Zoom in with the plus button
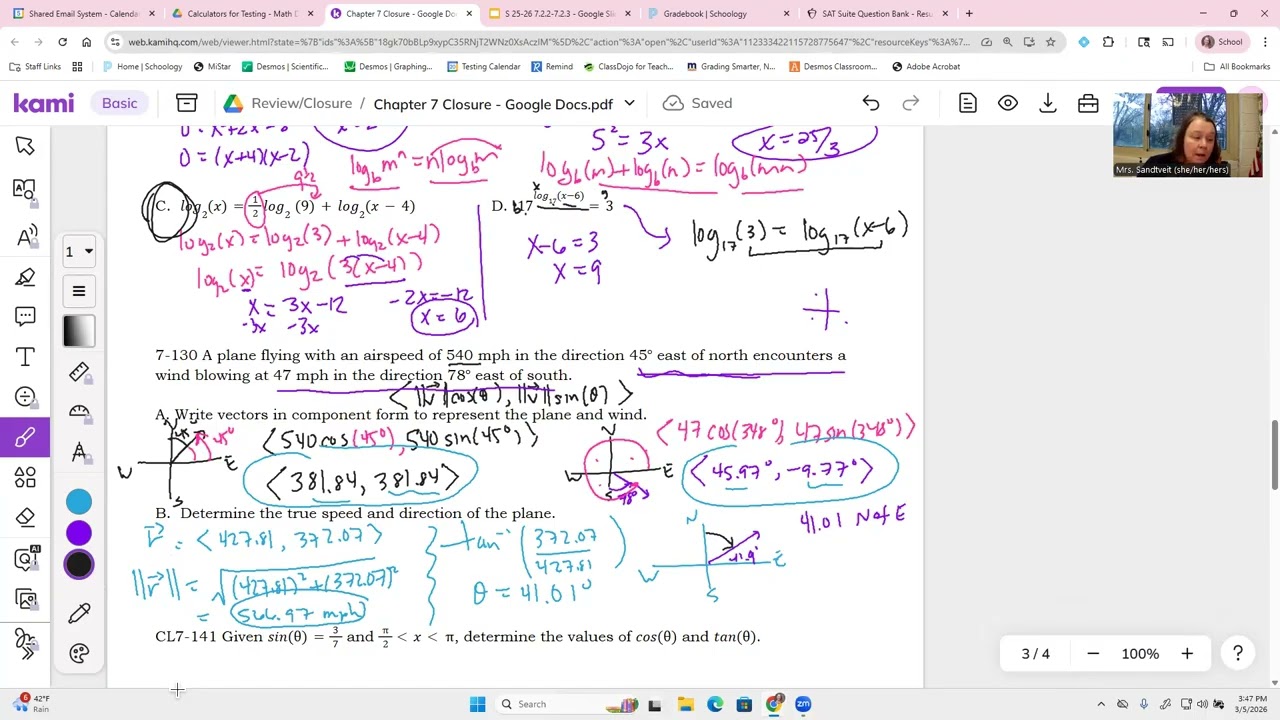 (x=1187, y=654)
